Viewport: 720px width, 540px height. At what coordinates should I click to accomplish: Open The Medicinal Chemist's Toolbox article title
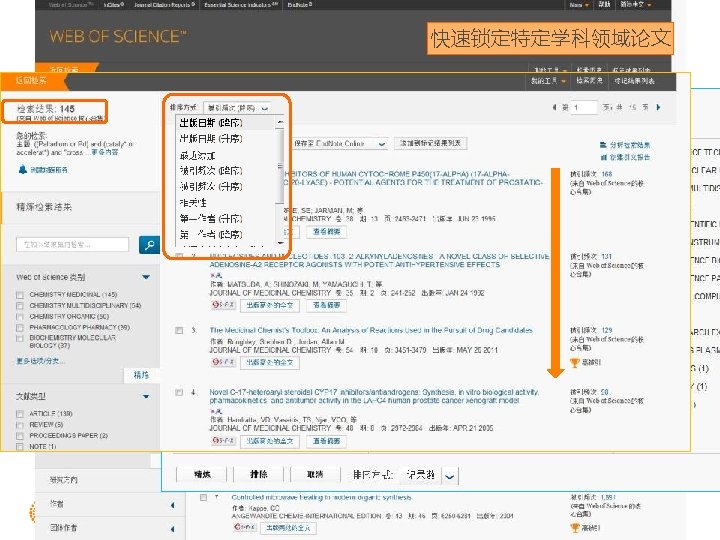(371, 330)
